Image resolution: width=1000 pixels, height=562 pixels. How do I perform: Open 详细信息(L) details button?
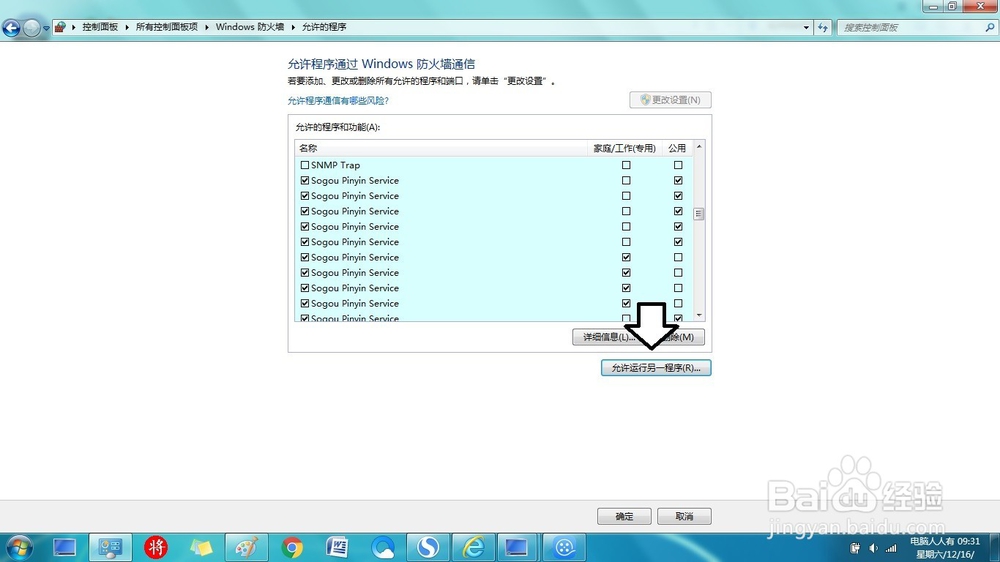[x=605, y=337]
